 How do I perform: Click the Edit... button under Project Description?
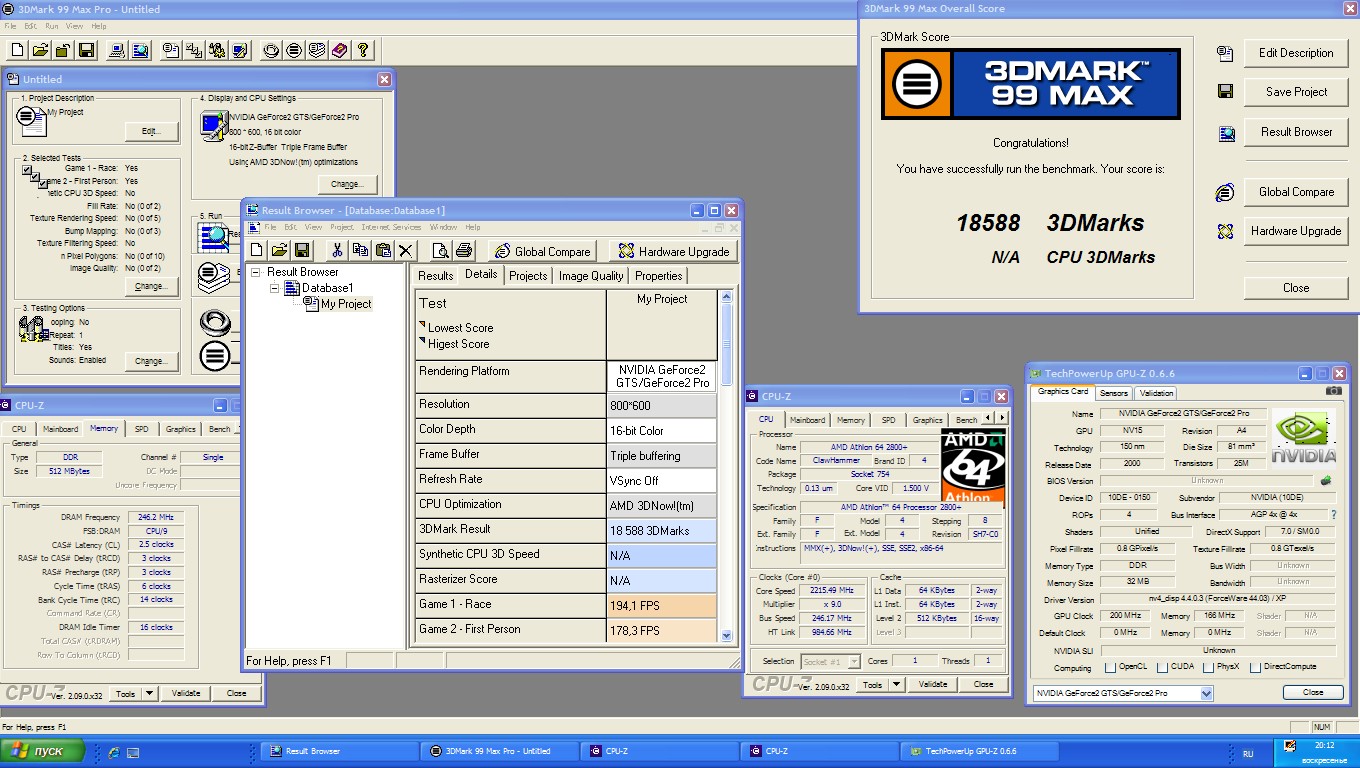[x=151, y=131]
